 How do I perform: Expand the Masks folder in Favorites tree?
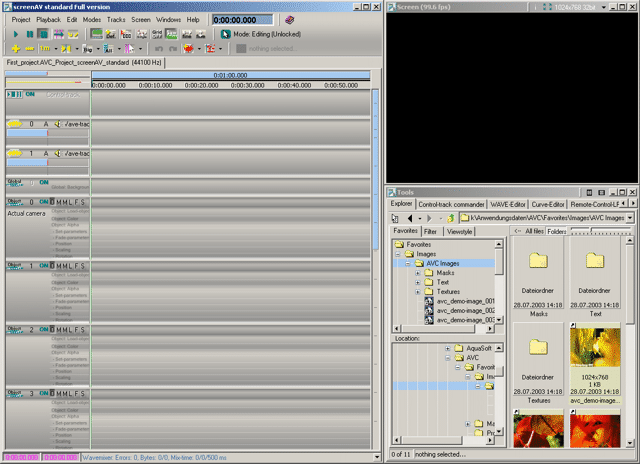[x=418, y=273]
